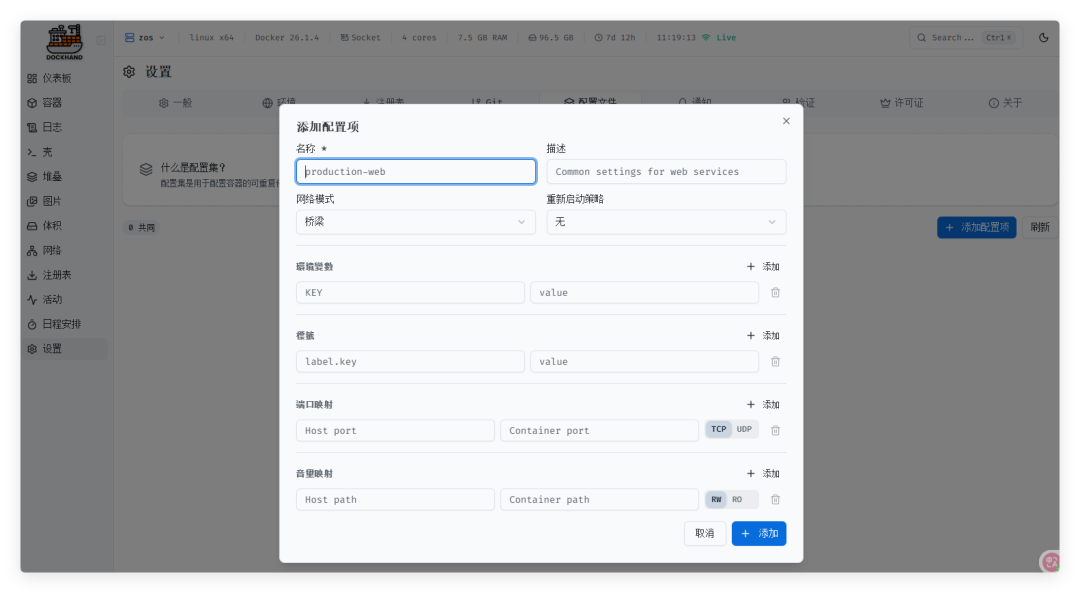Click the Container path field
The image size is (1080, 593).
pos(599,499)
